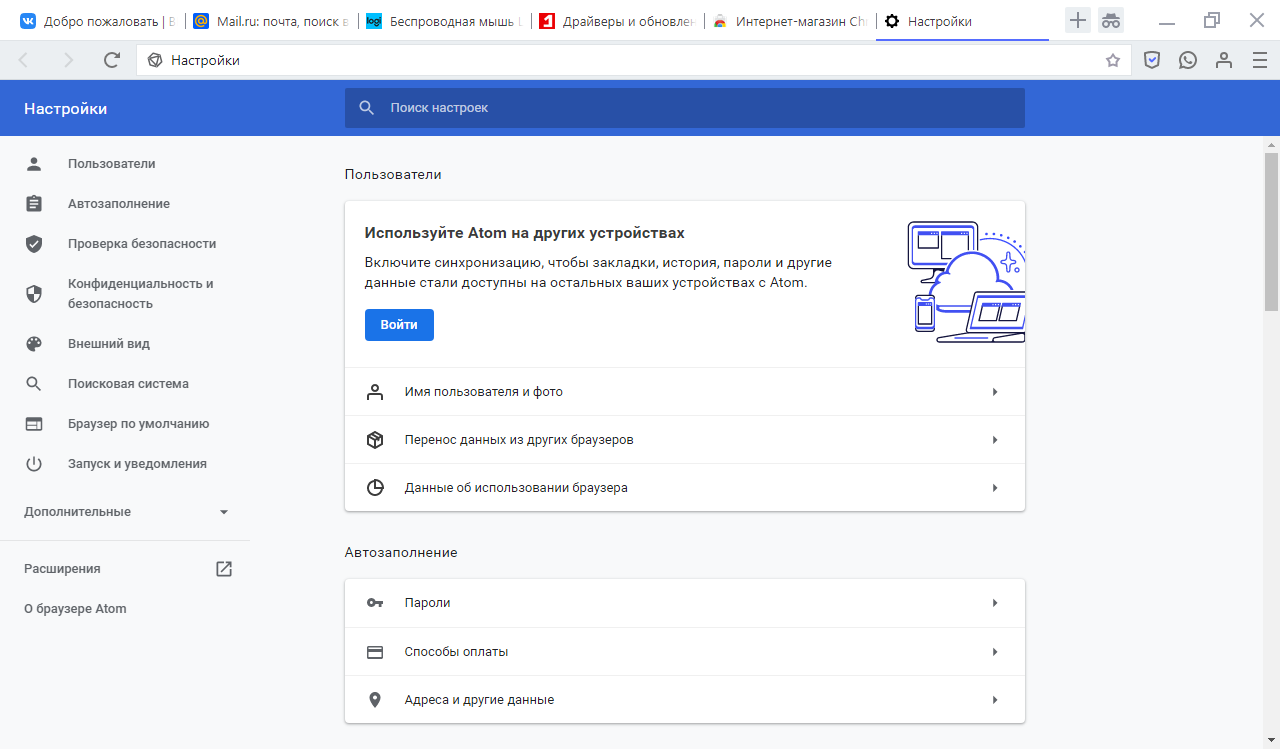Click the pie chart icon beside Данные об использовании браузера
1280x749 pixels.
tap(375, 488)
